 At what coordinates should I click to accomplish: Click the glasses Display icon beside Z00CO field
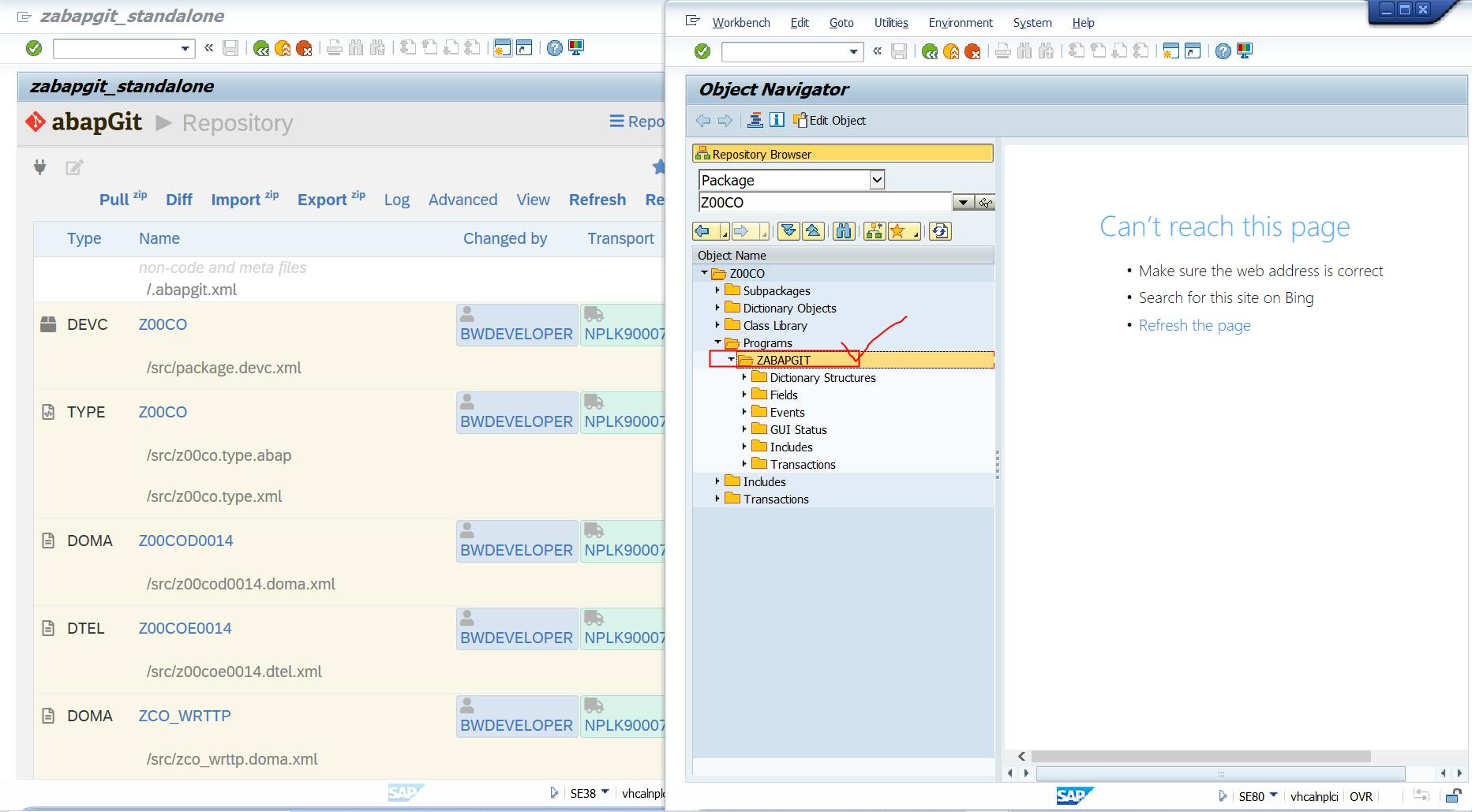(x=985, y=203)
